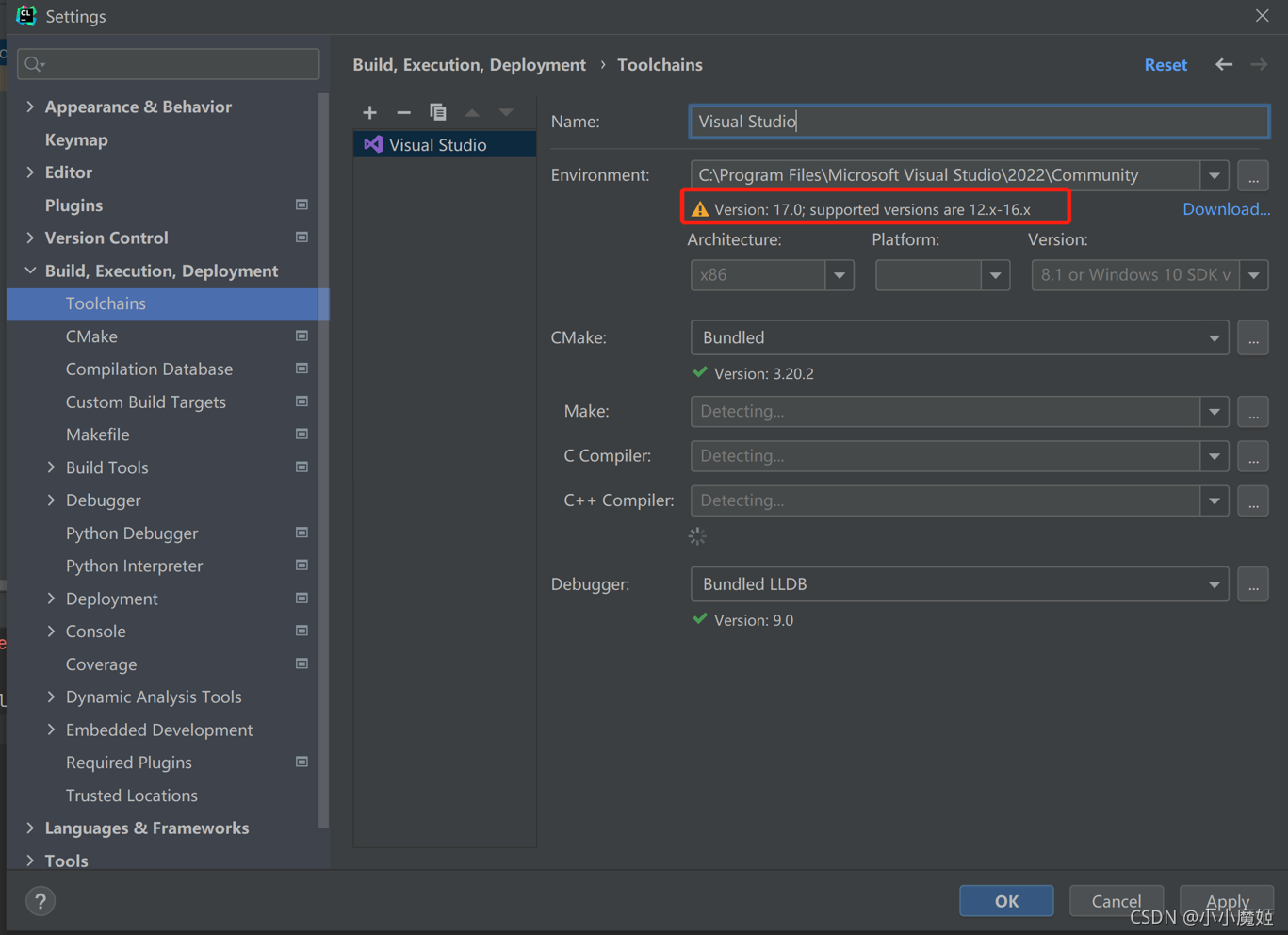
Task: Browse for Environment path with ellipsis button
Action: coord(1253,175)
